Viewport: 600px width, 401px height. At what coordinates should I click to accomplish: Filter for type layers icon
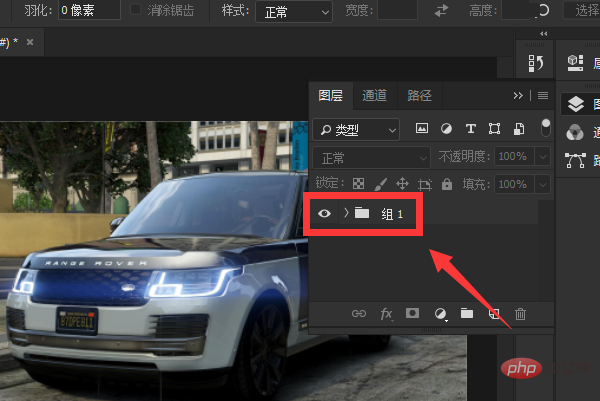[471, 129]
